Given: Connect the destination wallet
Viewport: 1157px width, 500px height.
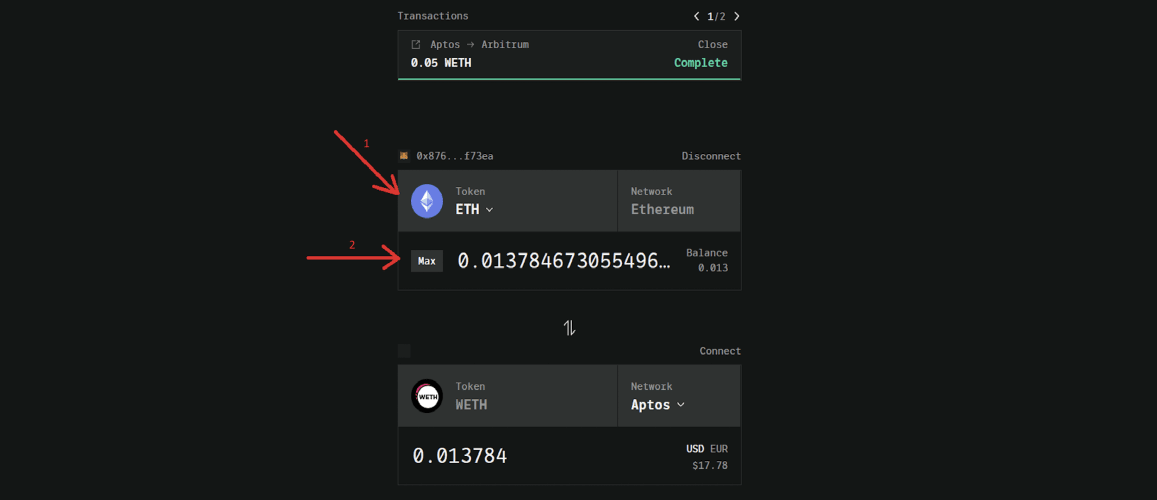Looking at the screenshot, I should tap(720, 351).
